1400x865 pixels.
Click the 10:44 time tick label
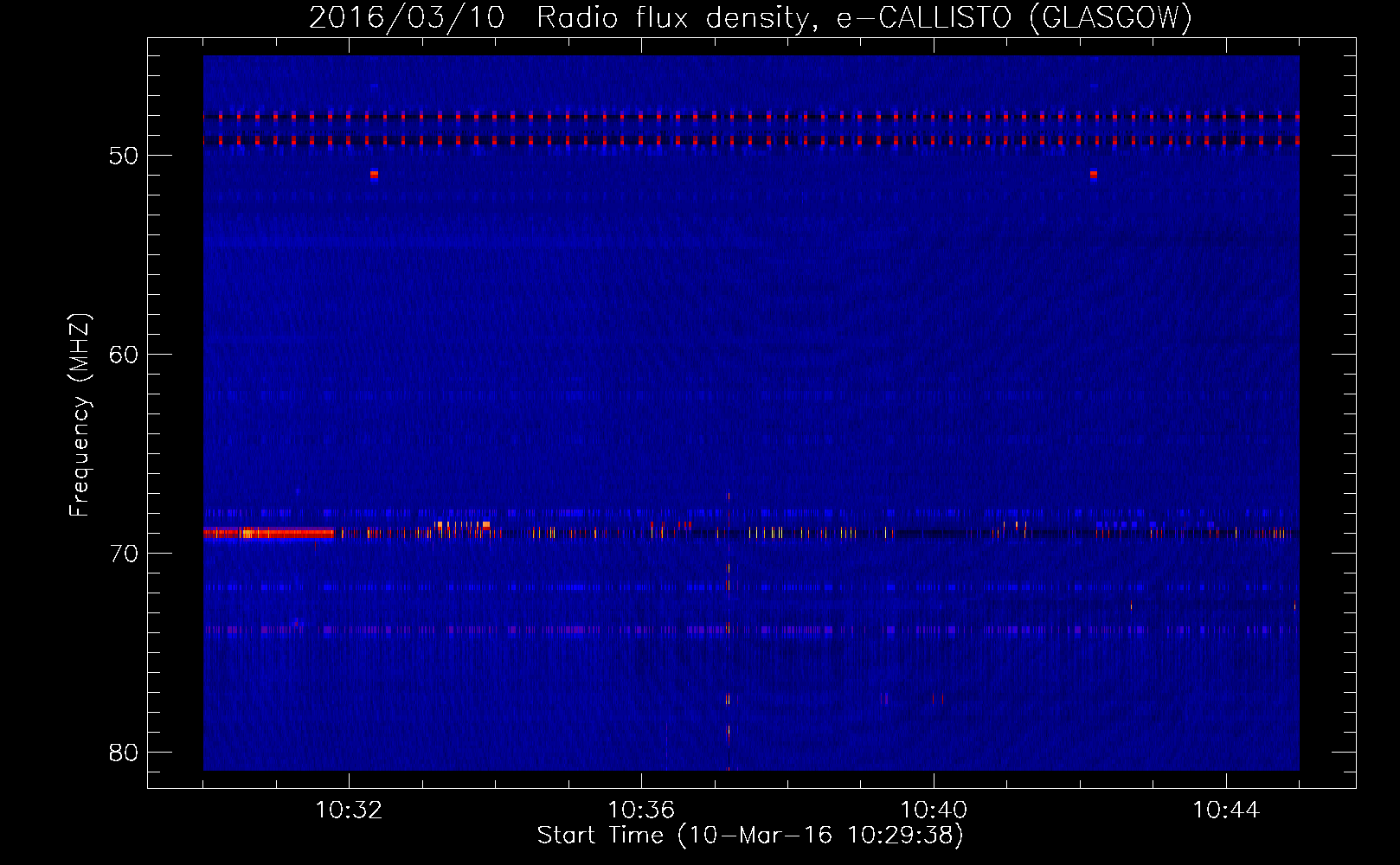click(1226, 811)
